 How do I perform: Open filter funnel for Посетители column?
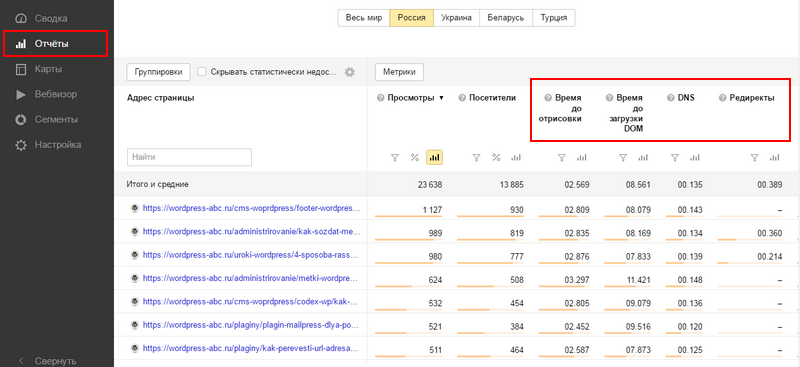coord(476,158)
